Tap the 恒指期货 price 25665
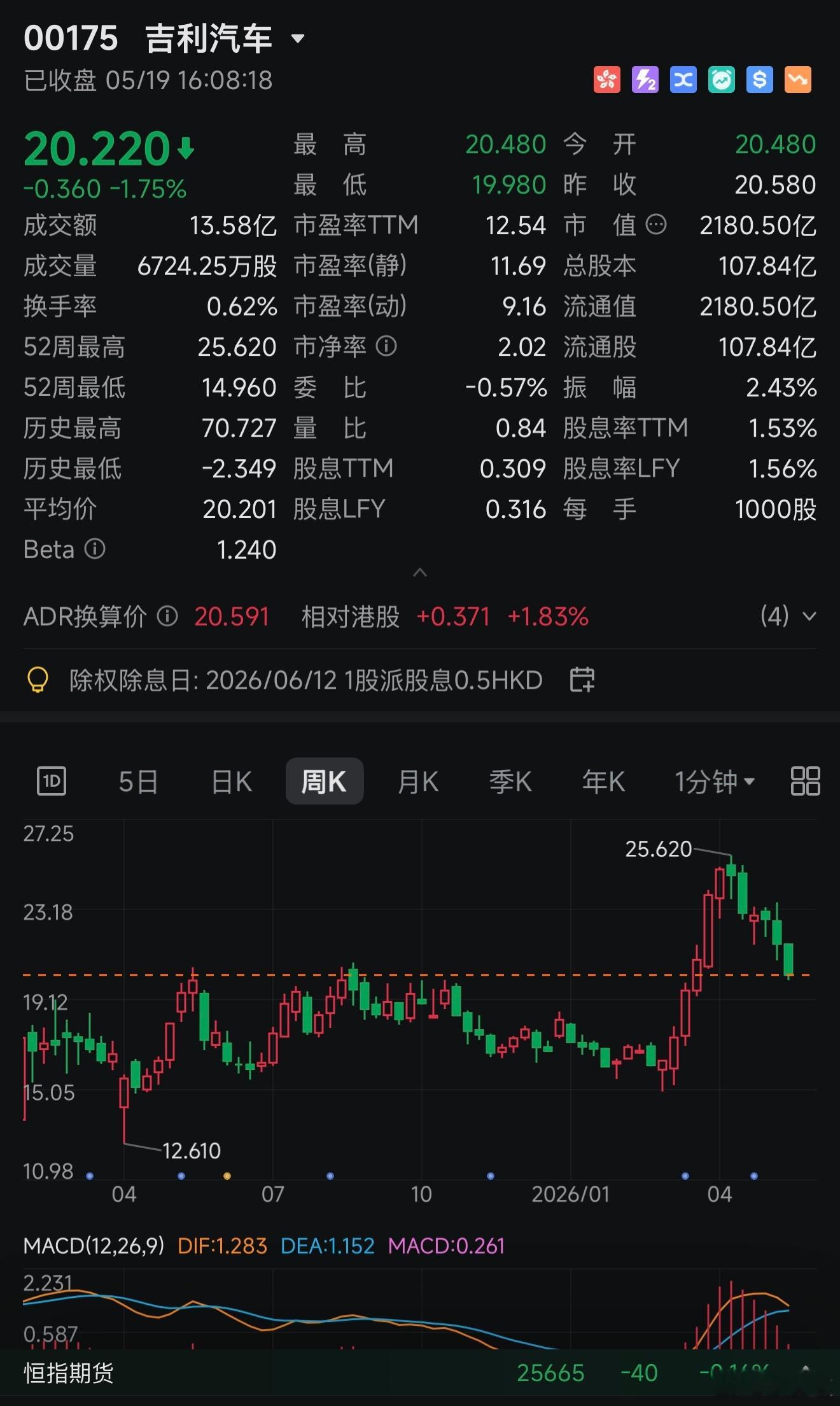 click(x=550, y=1373)
